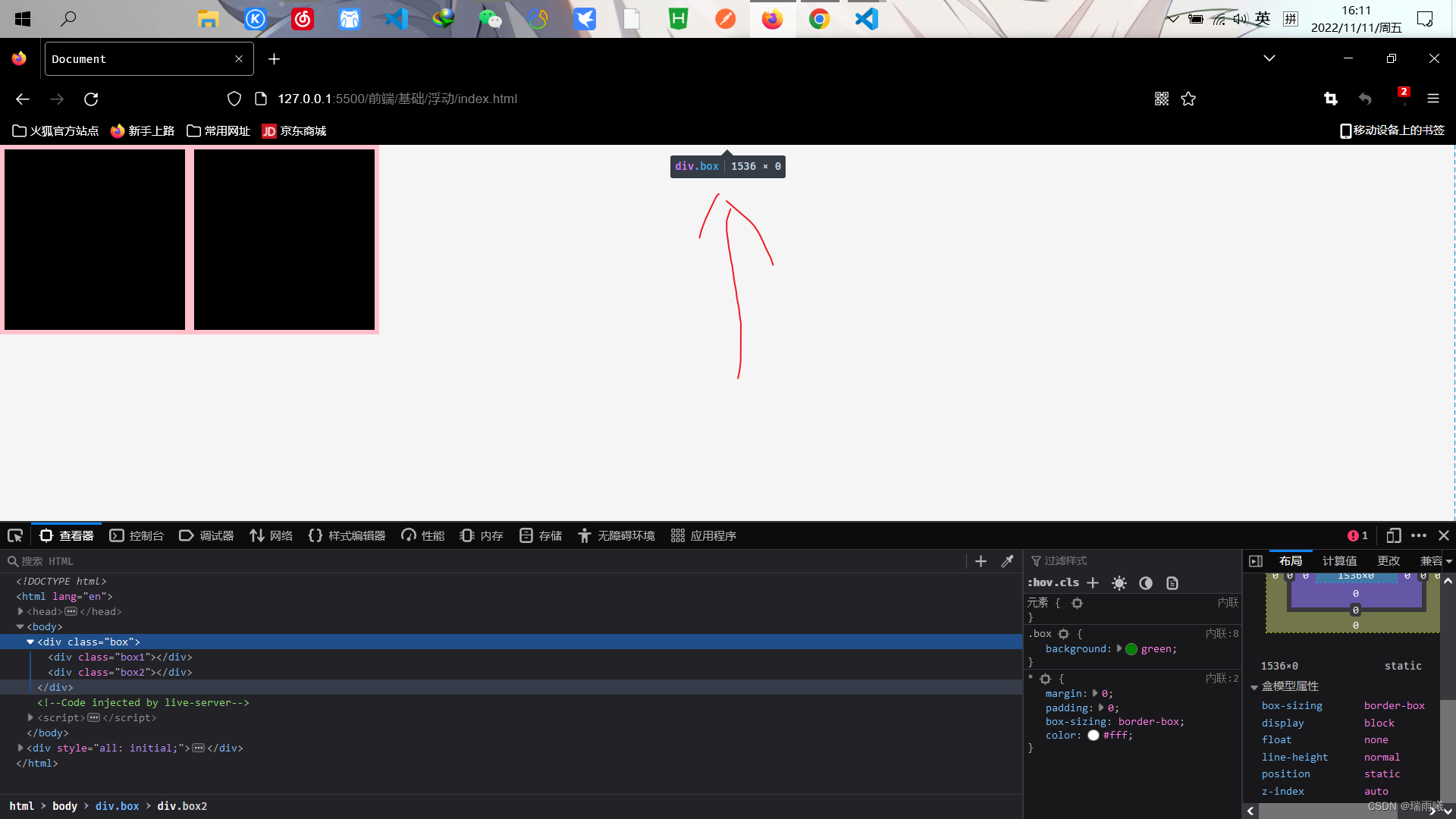Open the 京东商城 bookmark
1456x819 pixels.
294,130
